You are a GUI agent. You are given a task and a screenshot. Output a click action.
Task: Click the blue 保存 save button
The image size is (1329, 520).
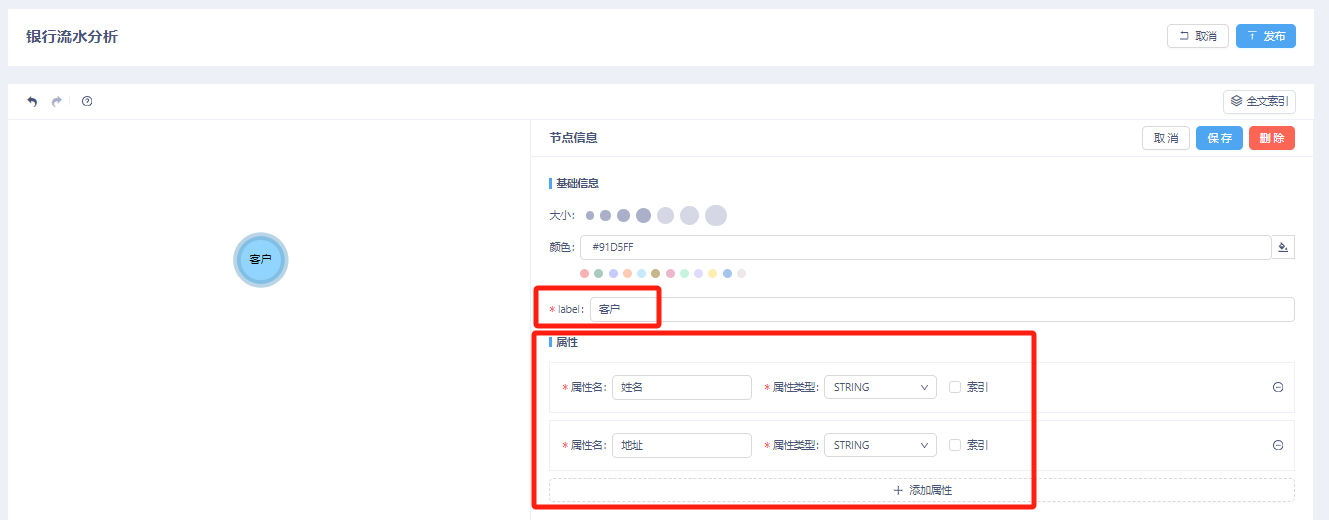1219,138
